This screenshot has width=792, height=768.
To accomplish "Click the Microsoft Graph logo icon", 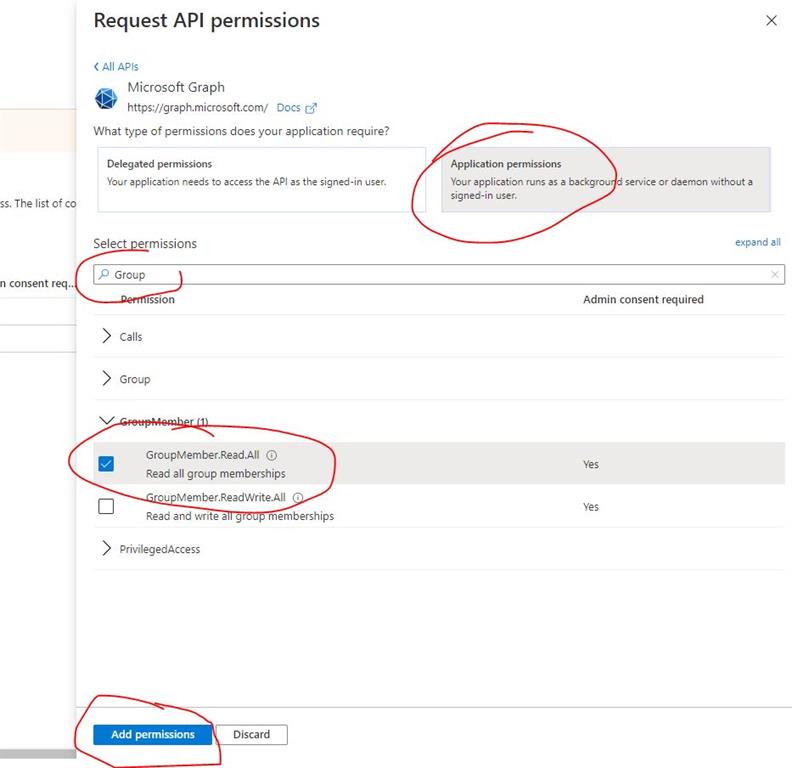I will click(106, 98).
